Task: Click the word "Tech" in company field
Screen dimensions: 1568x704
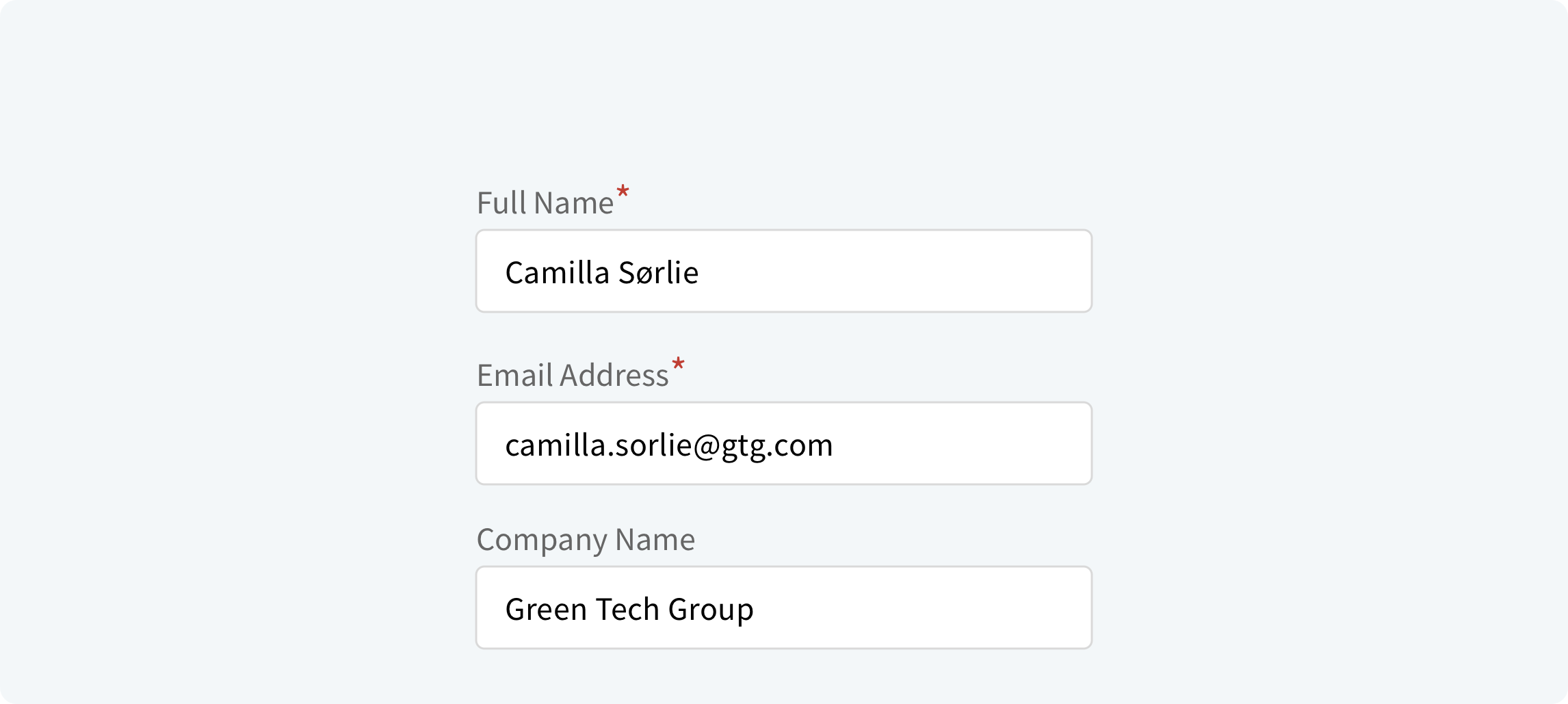Action: 627,609
